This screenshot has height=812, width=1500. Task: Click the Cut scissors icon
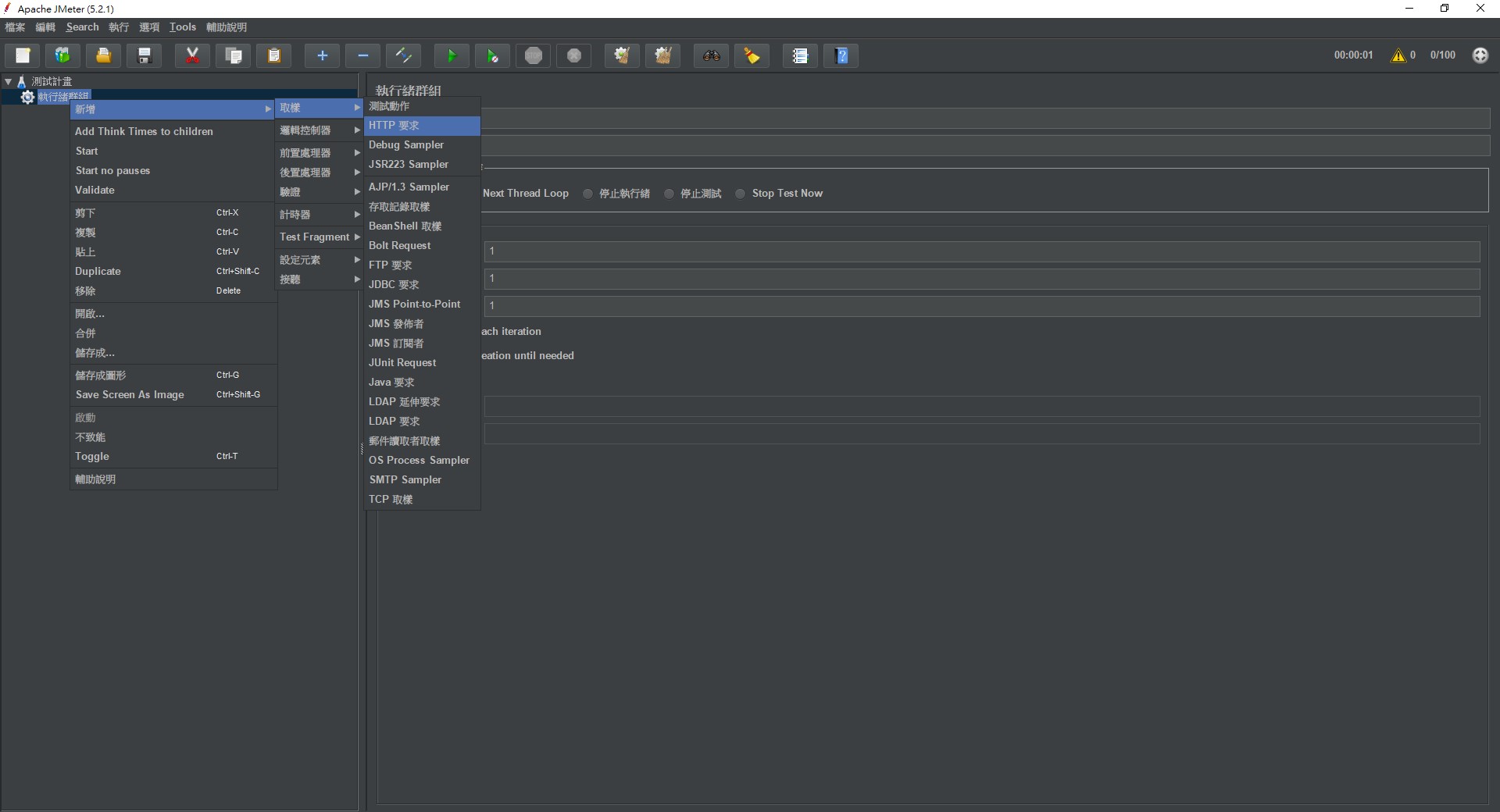[192, 55]
